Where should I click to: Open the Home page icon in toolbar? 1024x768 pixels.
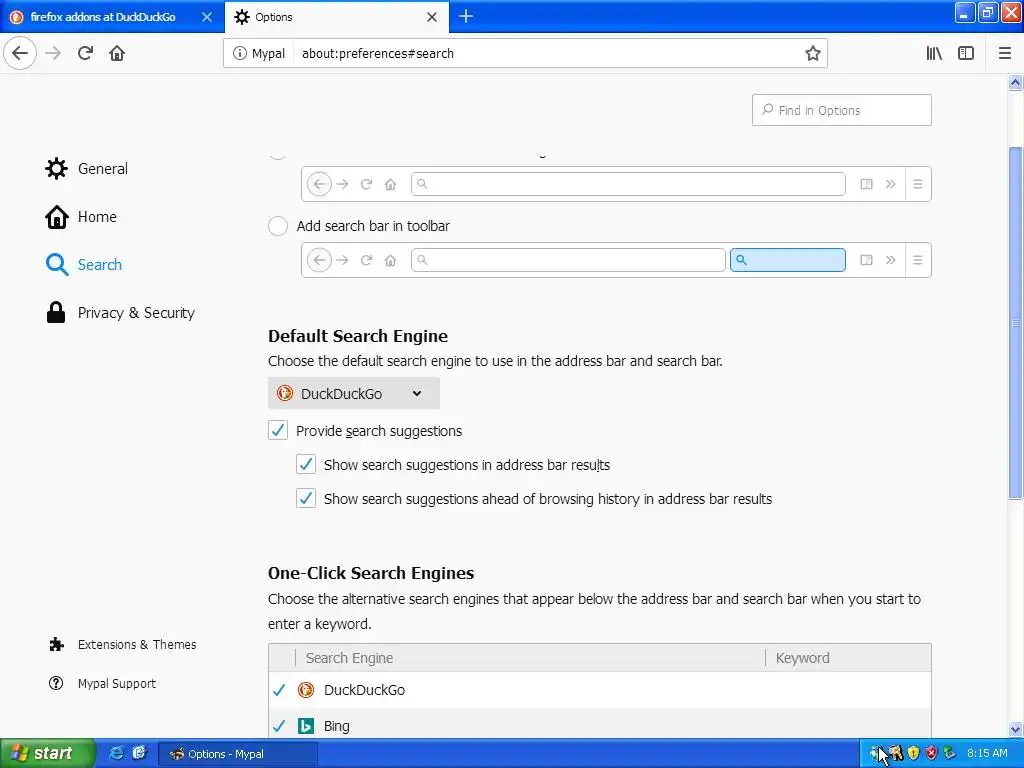(x=117, y=53)
